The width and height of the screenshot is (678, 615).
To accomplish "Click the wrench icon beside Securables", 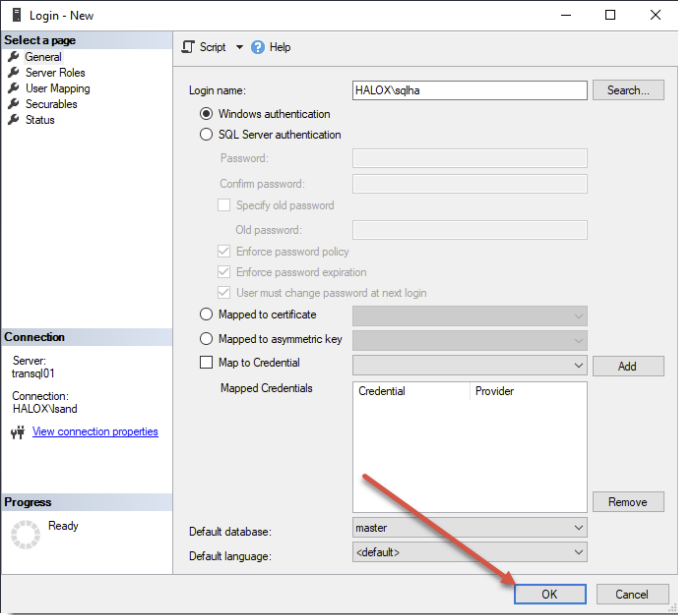I will coord(13,104).
